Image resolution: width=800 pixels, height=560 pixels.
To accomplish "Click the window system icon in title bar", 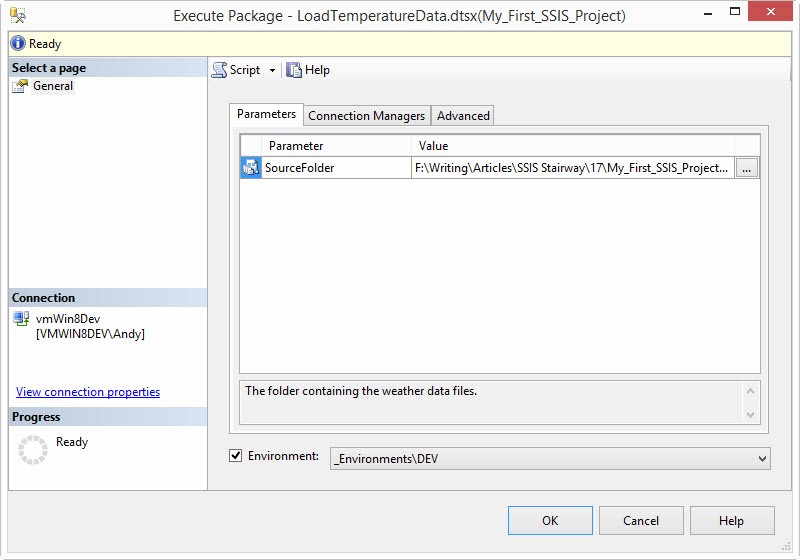I will (x=19, y=16).
